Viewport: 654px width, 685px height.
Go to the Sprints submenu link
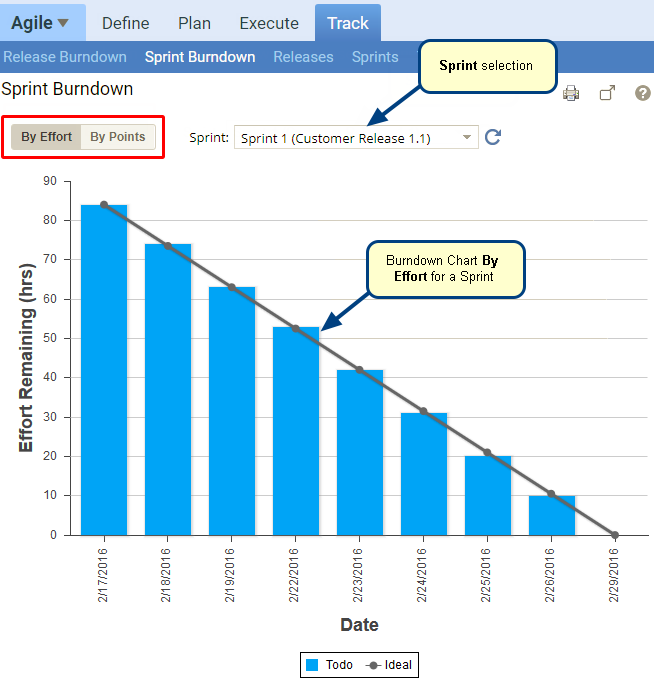pyautogui.click(x=375, y=57)
